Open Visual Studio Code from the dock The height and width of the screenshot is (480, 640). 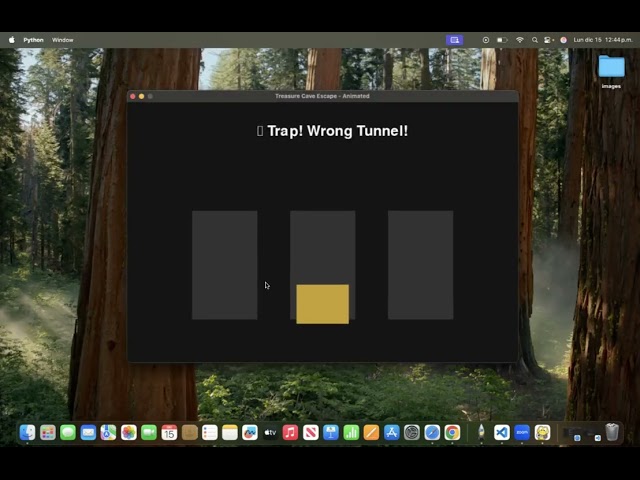[502, 433]
